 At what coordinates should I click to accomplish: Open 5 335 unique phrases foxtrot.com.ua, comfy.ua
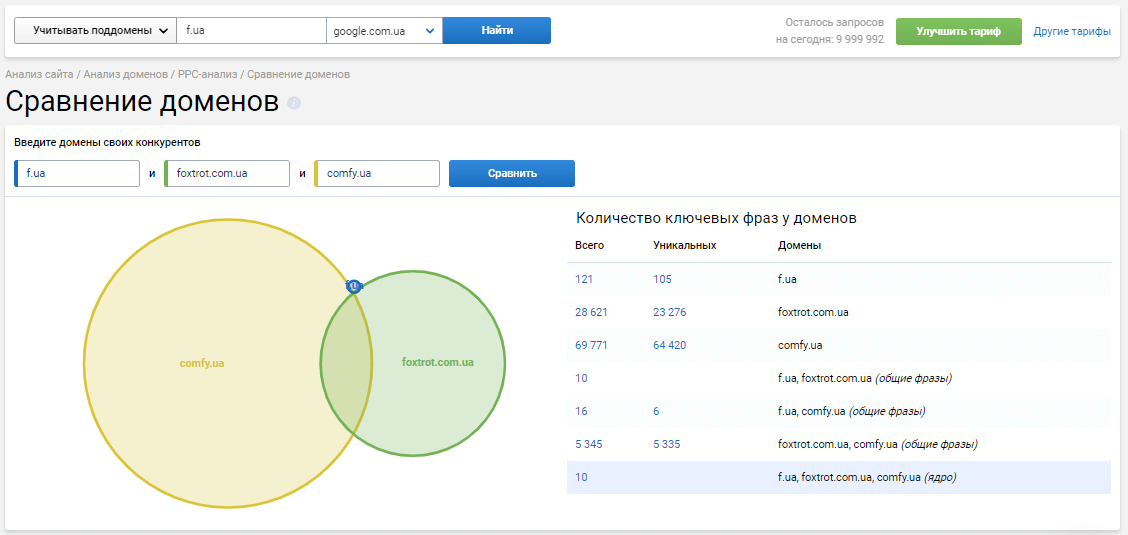click(667, 444)
